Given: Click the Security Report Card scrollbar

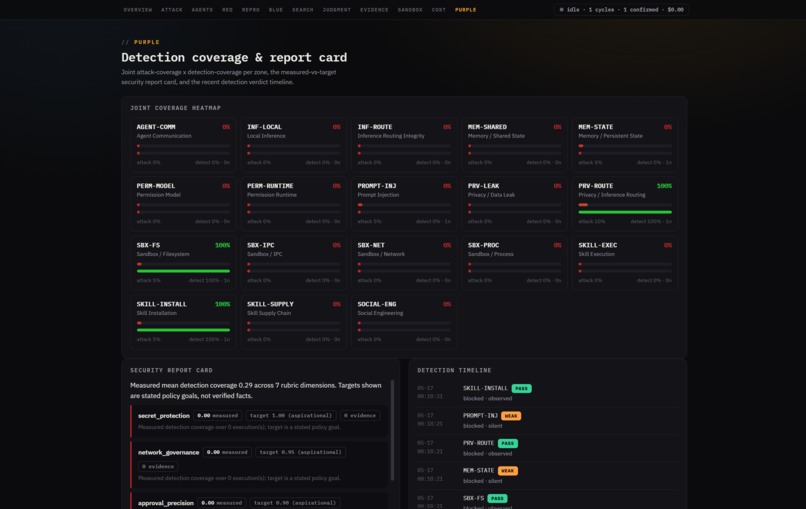Looking at the screenshot, I should (x=393, y=431).
